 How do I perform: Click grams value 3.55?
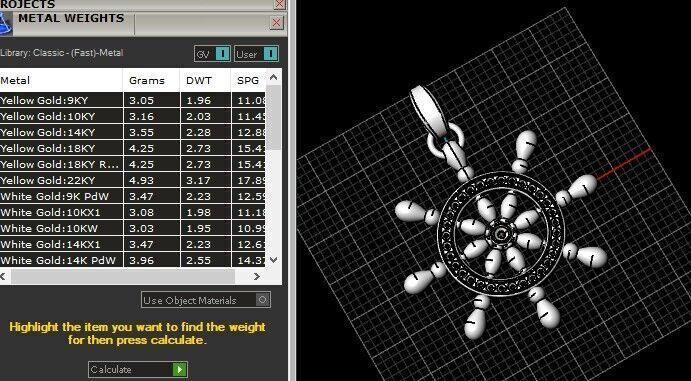point(141,132)
